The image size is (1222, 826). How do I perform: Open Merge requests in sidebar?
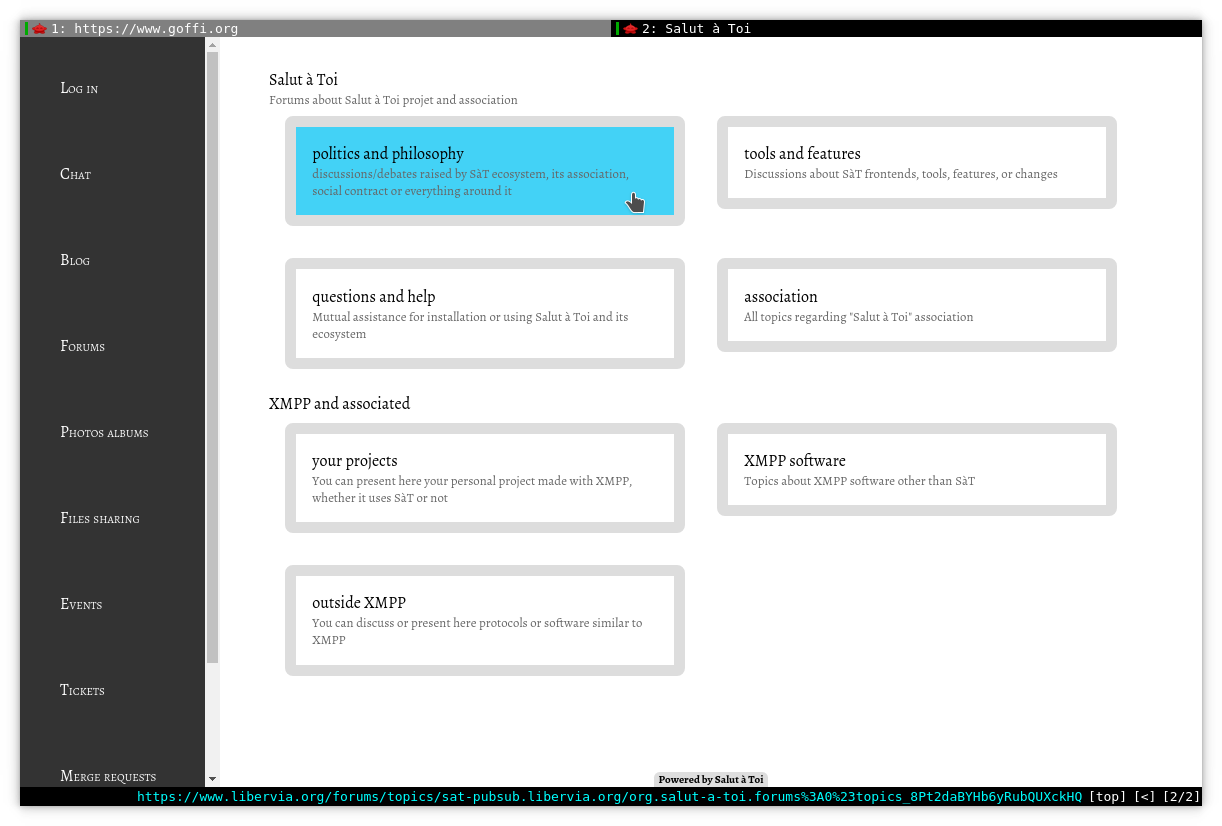pos(108,776)
